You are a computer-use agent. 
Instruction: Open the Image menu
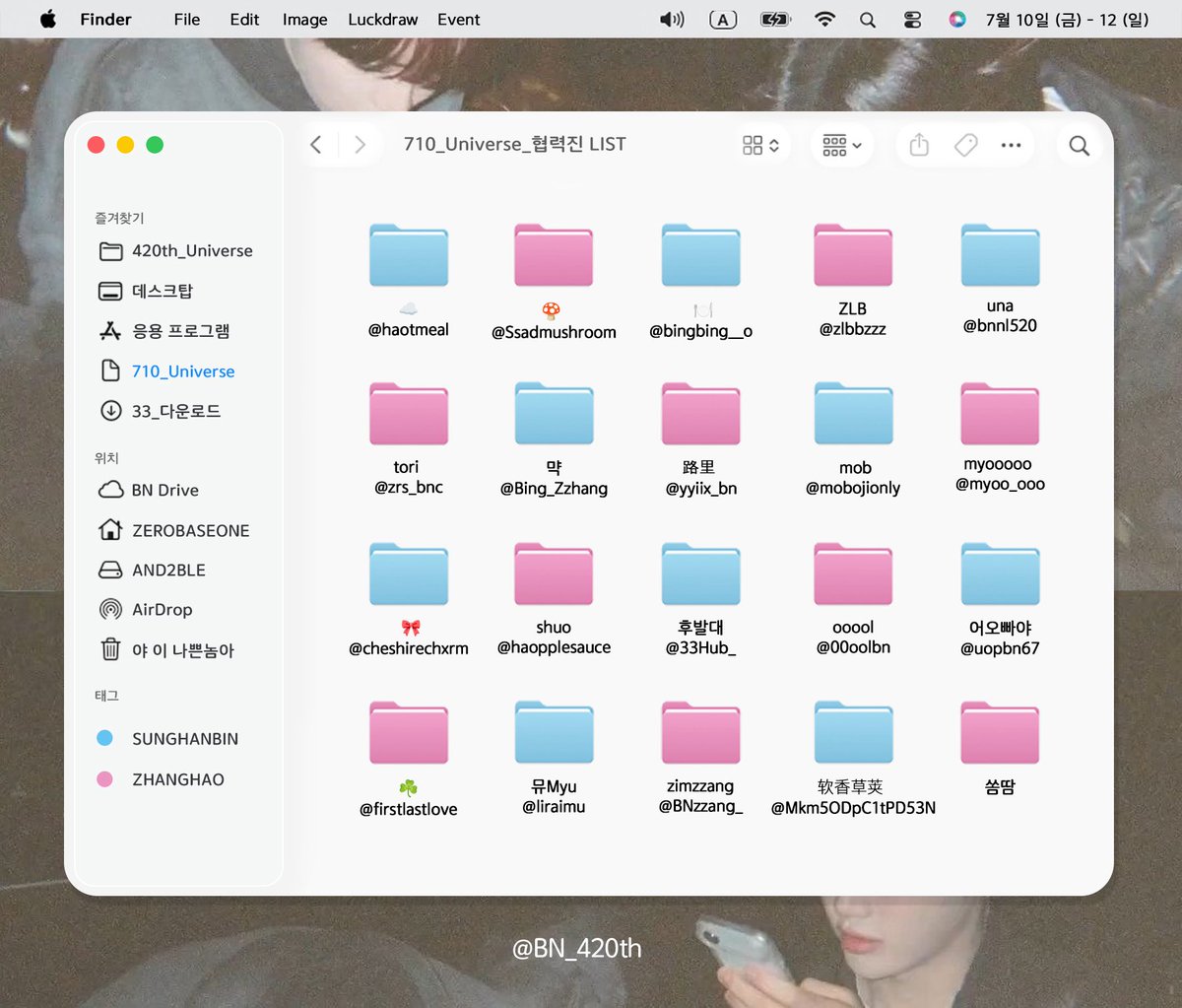tap(304, 19)
